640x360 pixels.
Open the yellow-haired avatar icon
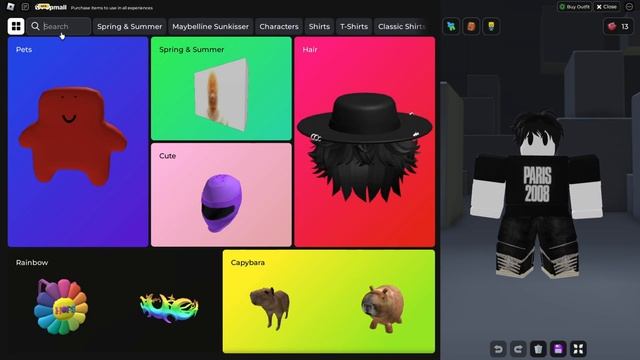(x=491, y=27)
